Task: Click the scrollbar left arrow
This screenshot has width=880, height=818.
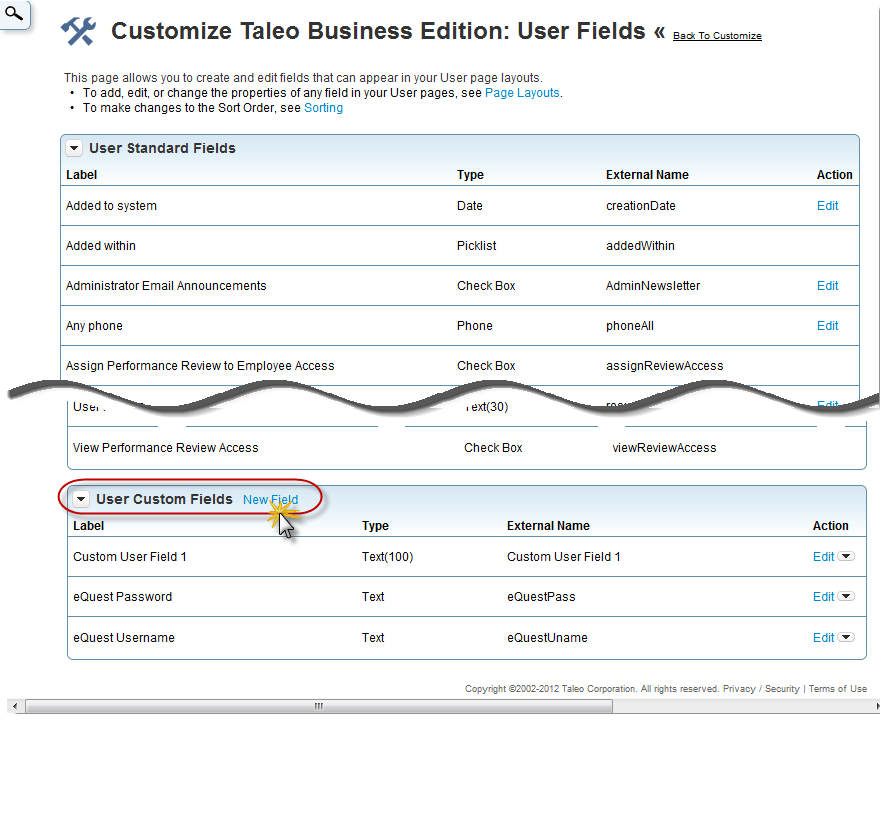Action: (15, 706)
